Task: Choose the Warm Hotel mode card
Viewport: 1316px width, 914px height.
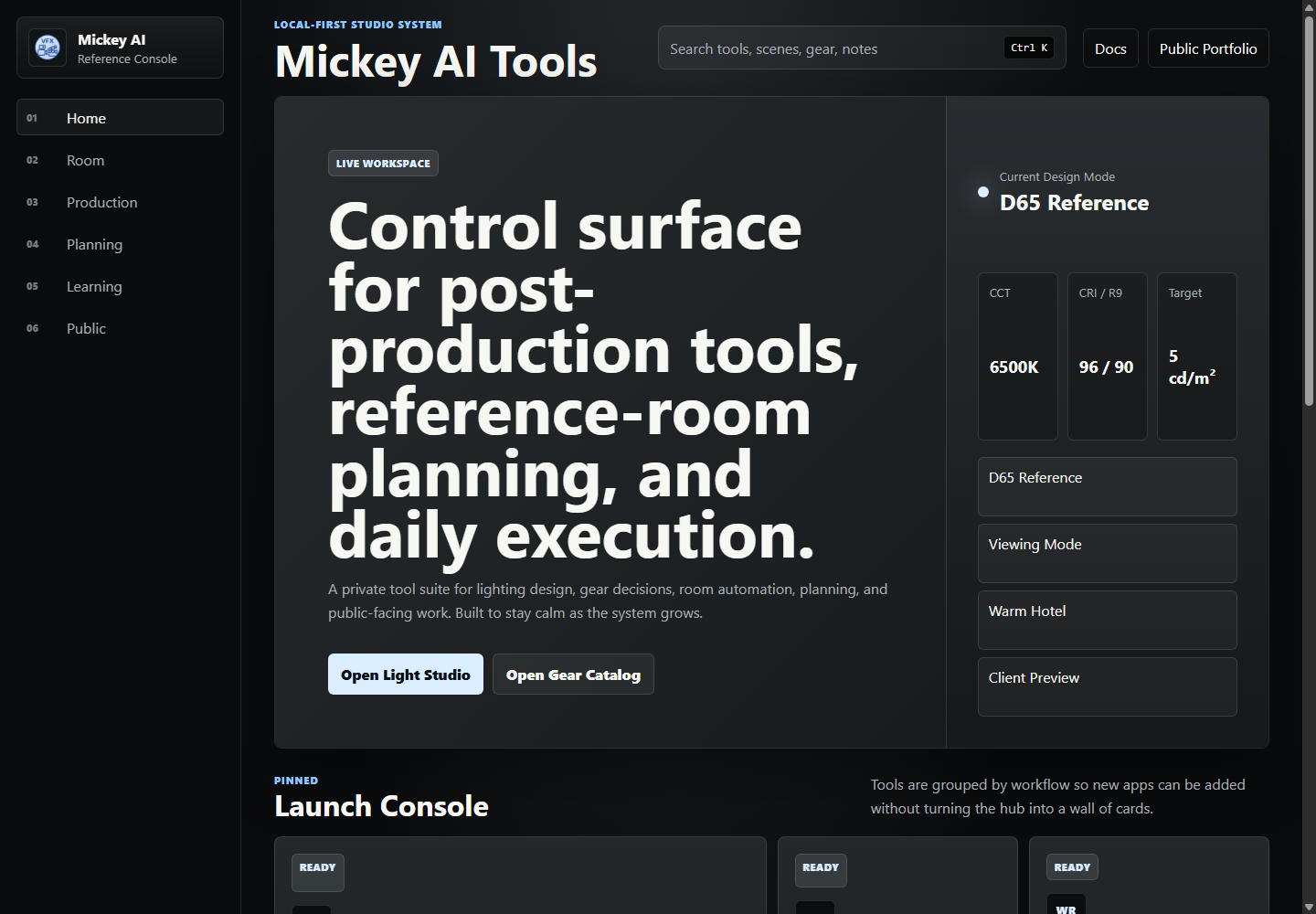Action: [x=1107, y=620]
